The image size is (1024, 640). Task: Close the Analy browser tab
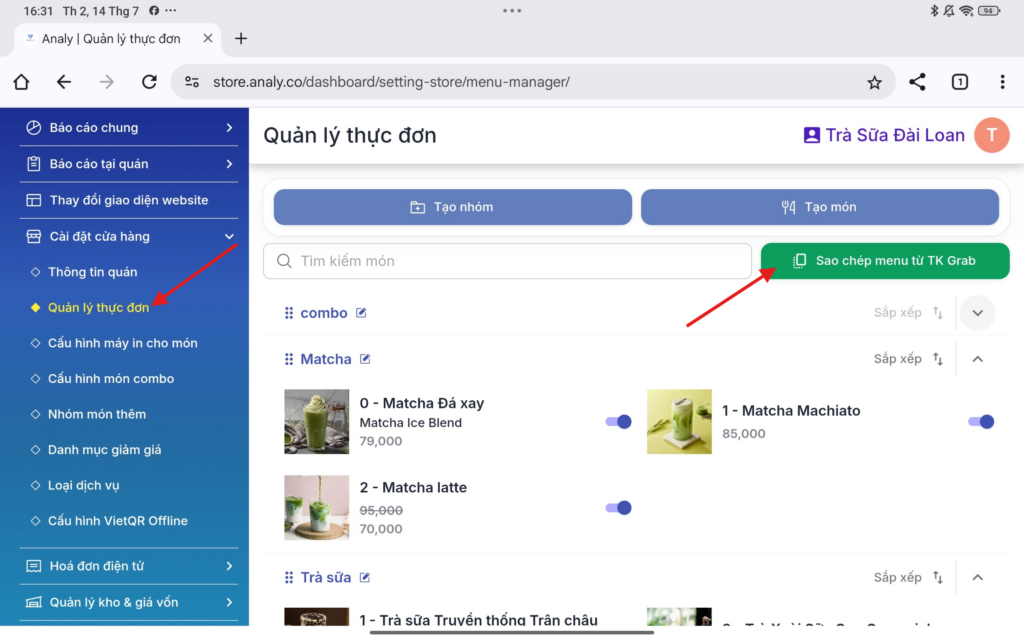[208, 39]
